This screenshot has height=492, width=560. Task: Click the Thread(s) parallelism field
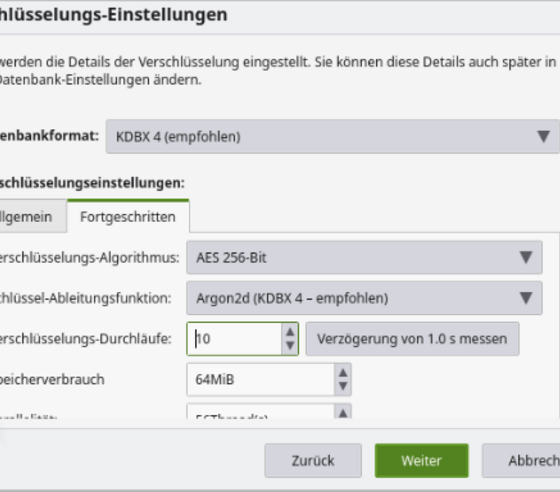(261, 411)
